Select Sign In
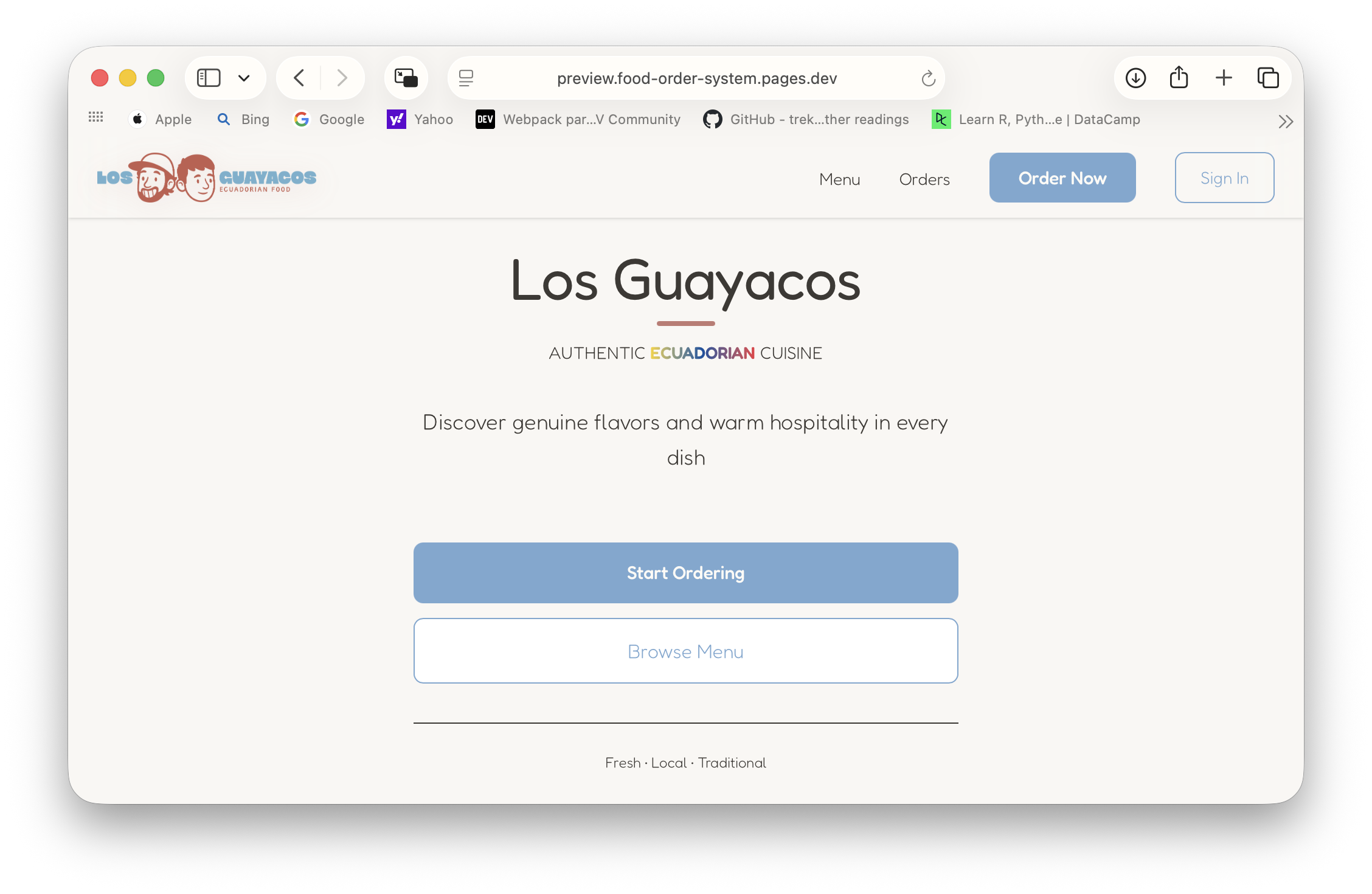Image resolution: width=1372 pixels, height=894 pixels. 1224,178
